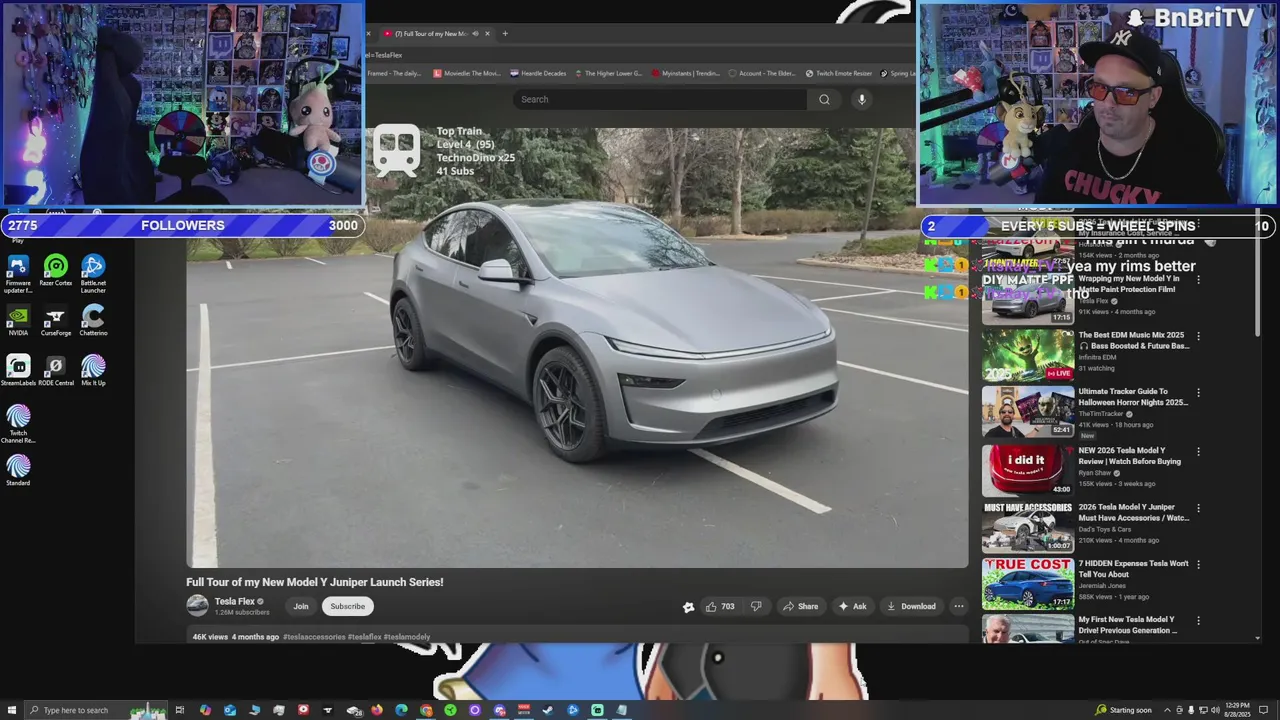Click the #teslamodely hashtag
1280x720 pixels.
pos(407,637)
